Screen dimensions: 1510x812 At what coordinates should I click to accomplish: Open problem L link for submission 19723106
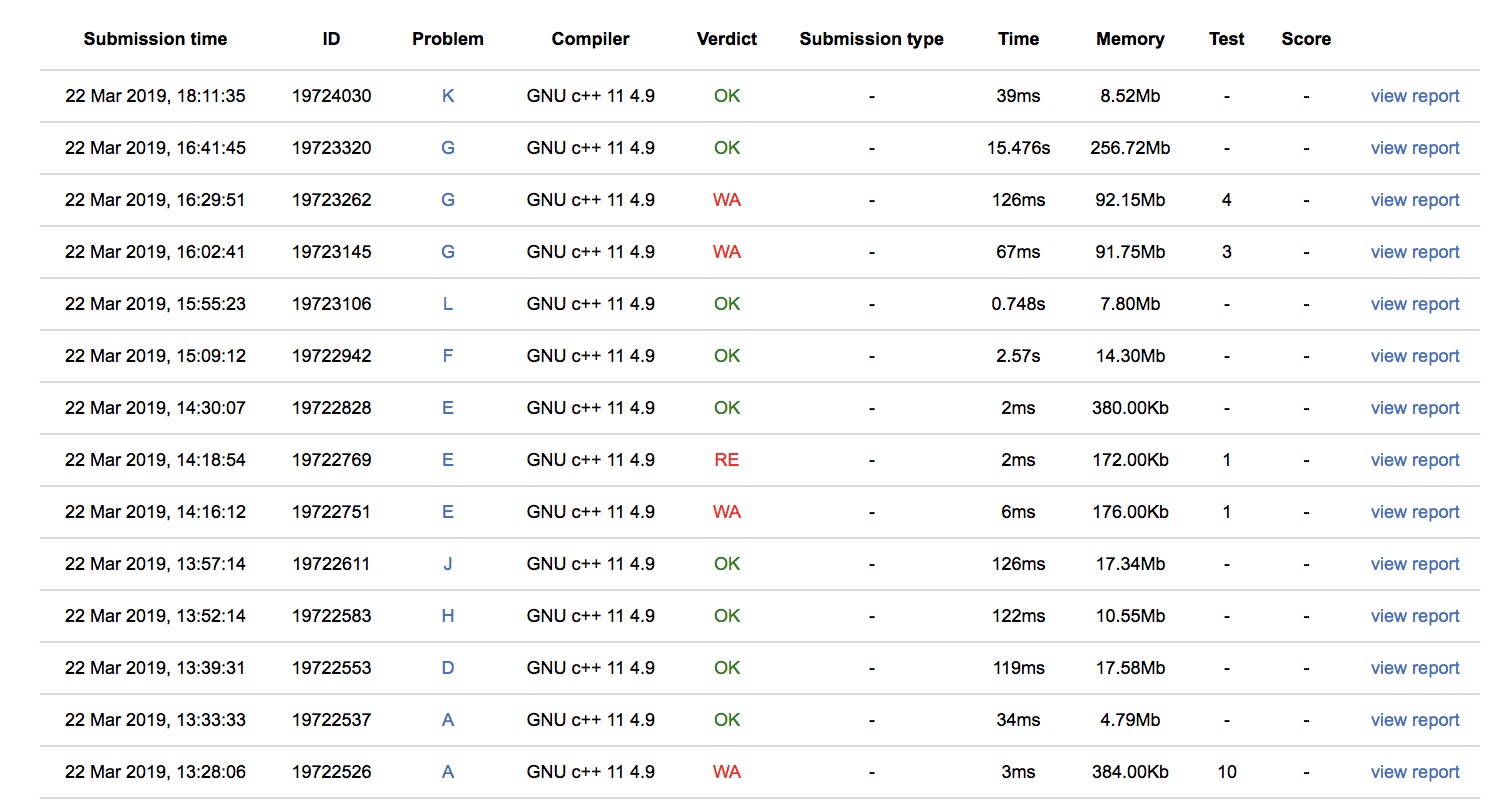[x=447, y=304]
